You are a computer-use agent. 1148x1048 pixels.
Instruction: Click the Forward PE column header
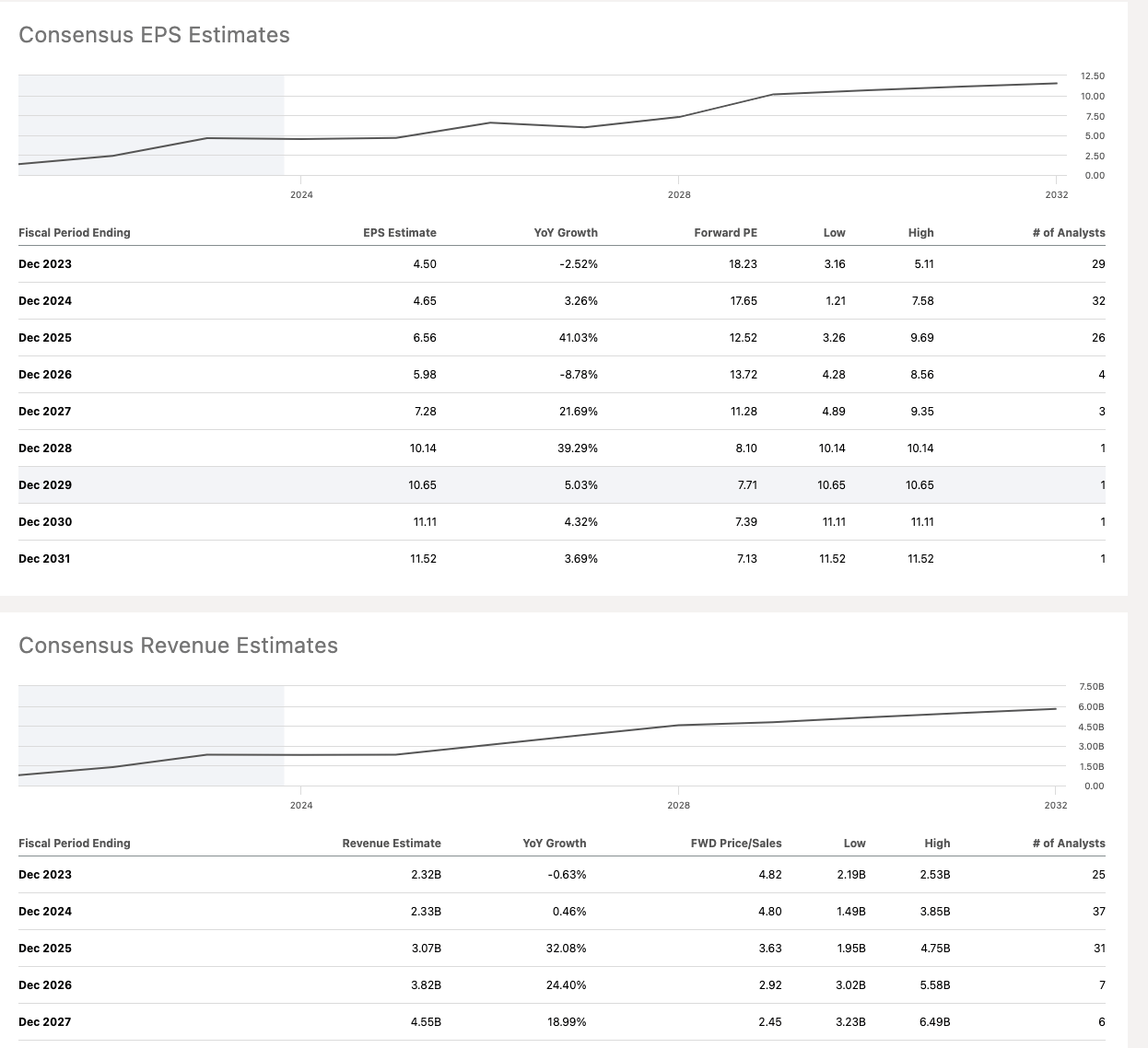(x=725, y=233)
